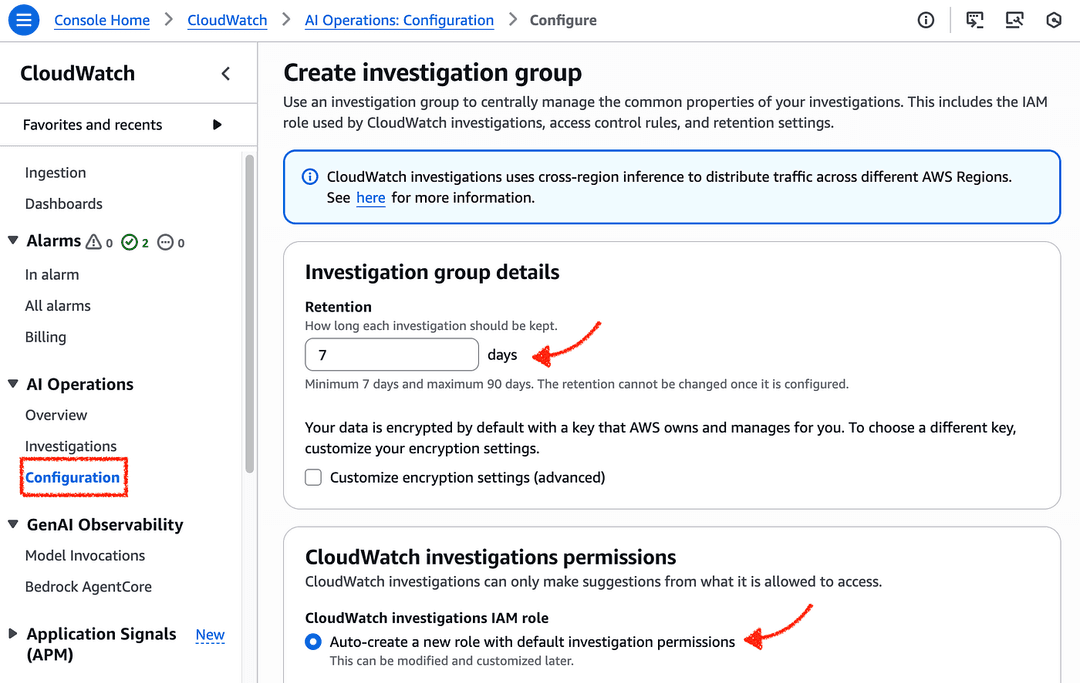The image size is (1080, 683).
Task: Expand Application Signals (APM) section
Action: tap(12, 633)
